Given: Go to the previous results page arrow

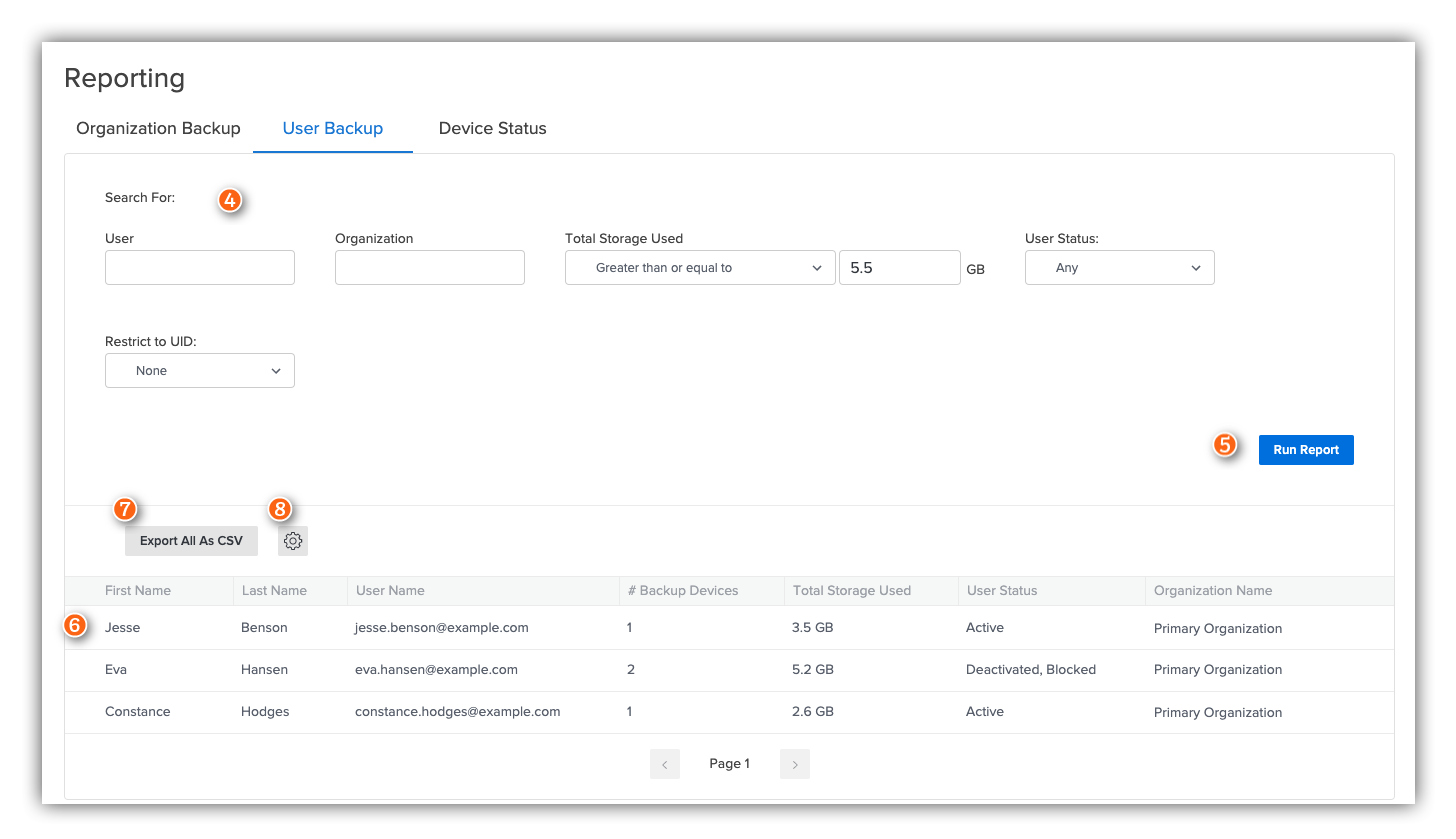Looking at the screenshot, I should click(664, 764).
